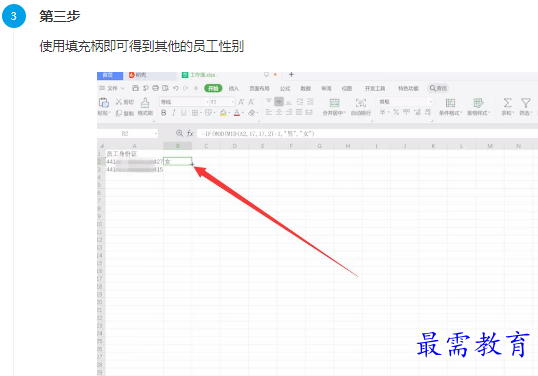Click the Currency format icon
Image resolution: width=538 pixels, height=376 pixels.
click(x=382, y=112)
